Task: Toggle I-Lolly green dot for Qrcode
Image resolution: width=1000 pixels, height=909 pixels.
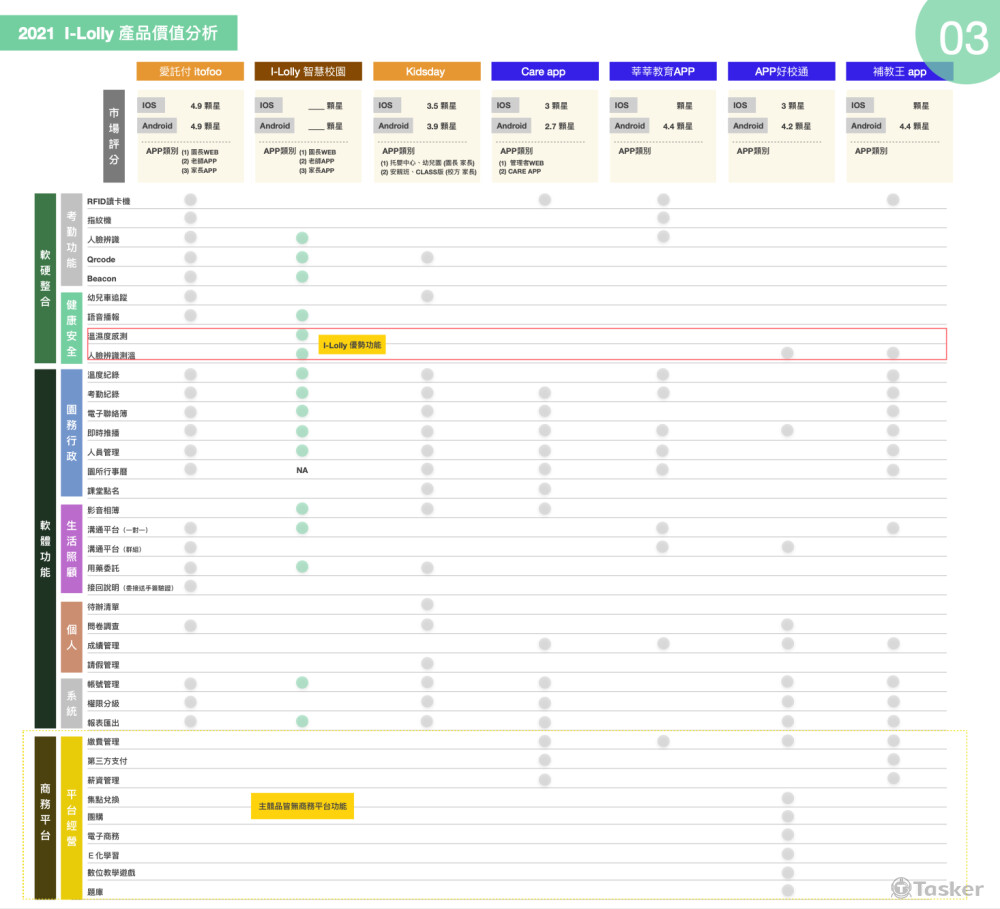Action: tap(302, 258)
